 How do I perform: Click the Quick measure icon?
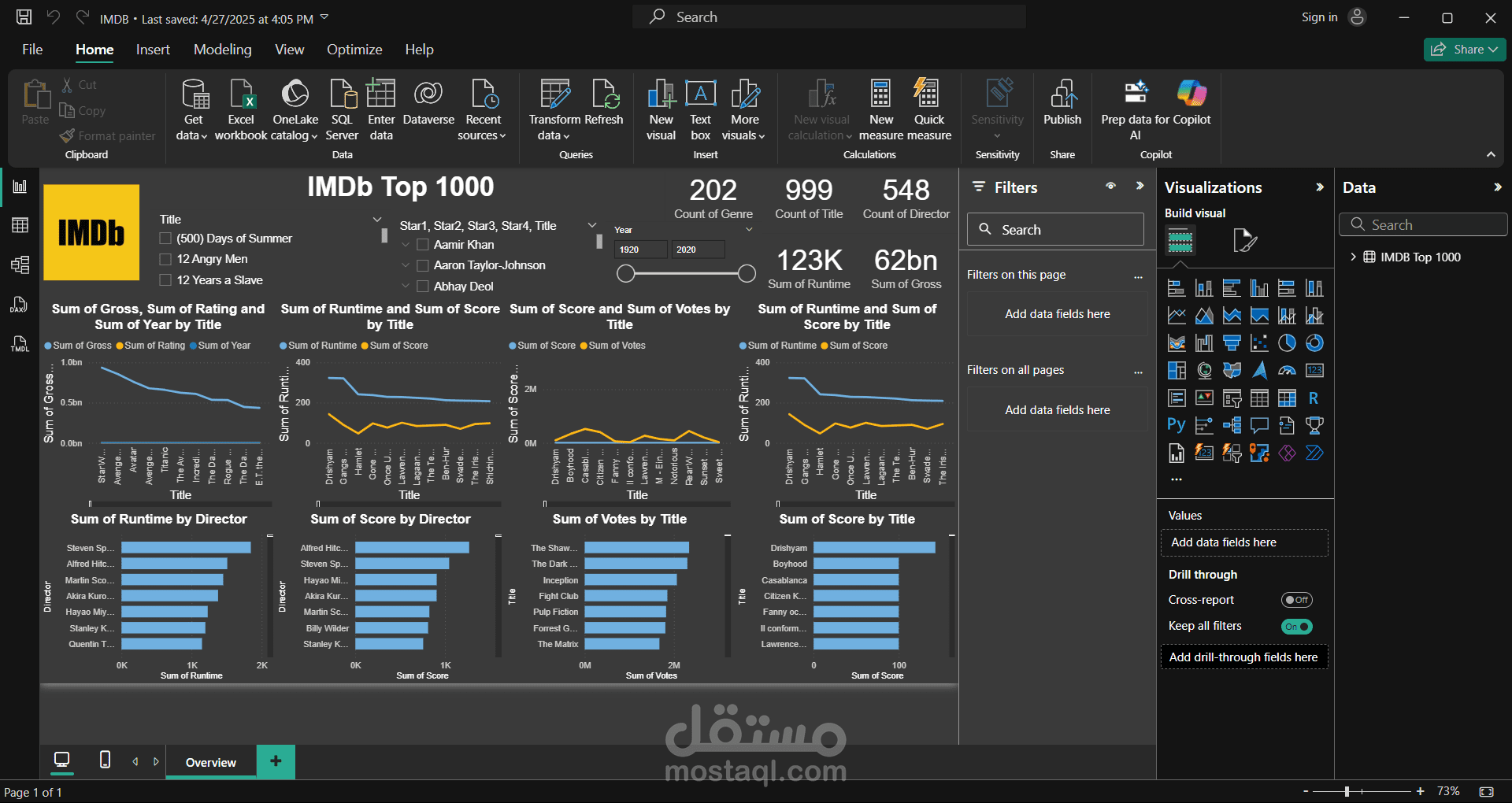928,94
